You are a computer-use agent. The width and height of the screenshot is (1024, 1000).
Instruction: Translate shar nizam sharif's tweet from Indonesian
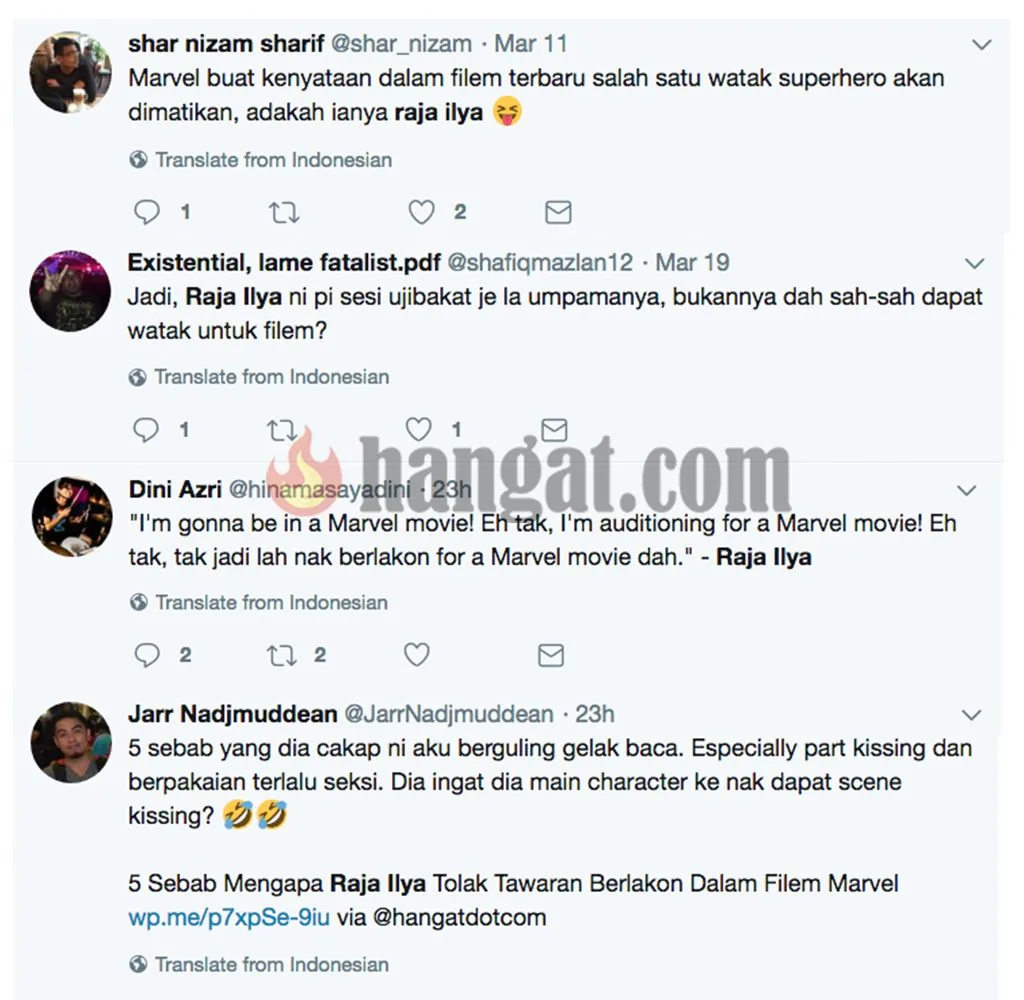coord(274,159)
